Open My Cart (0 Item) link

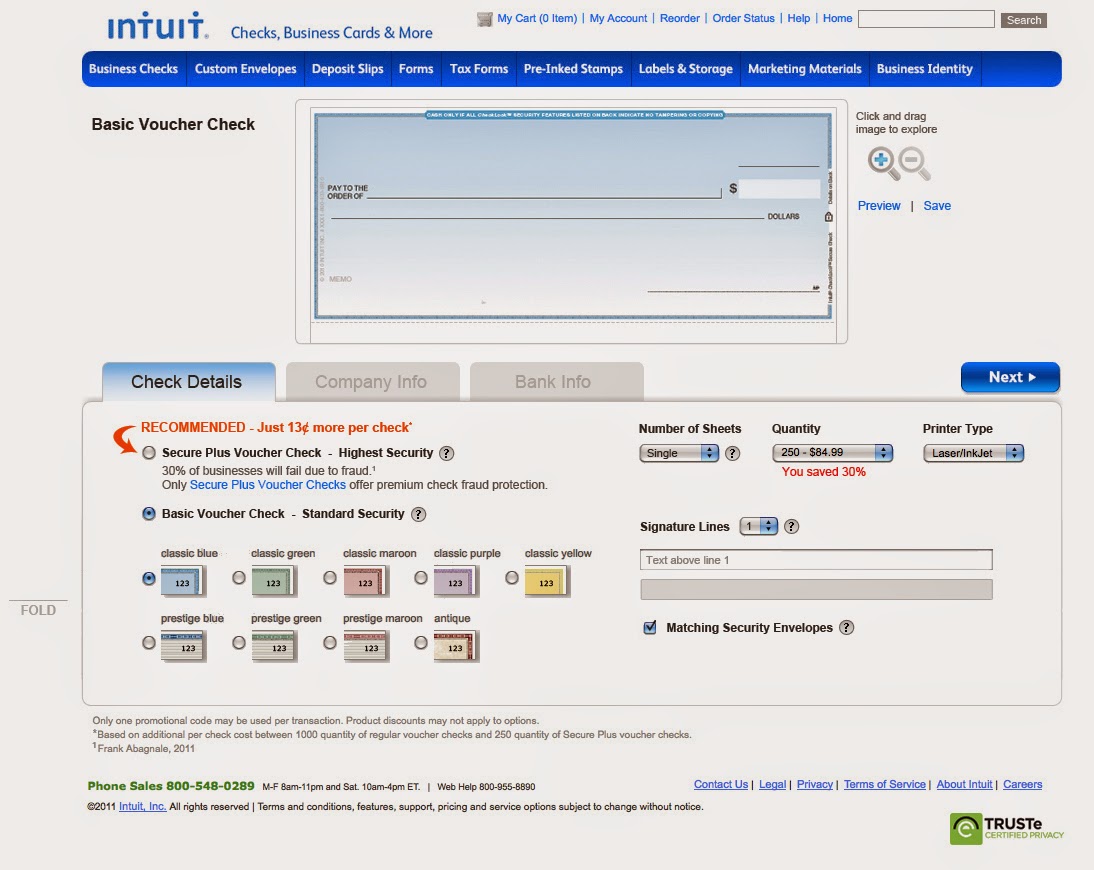[537, 18]
